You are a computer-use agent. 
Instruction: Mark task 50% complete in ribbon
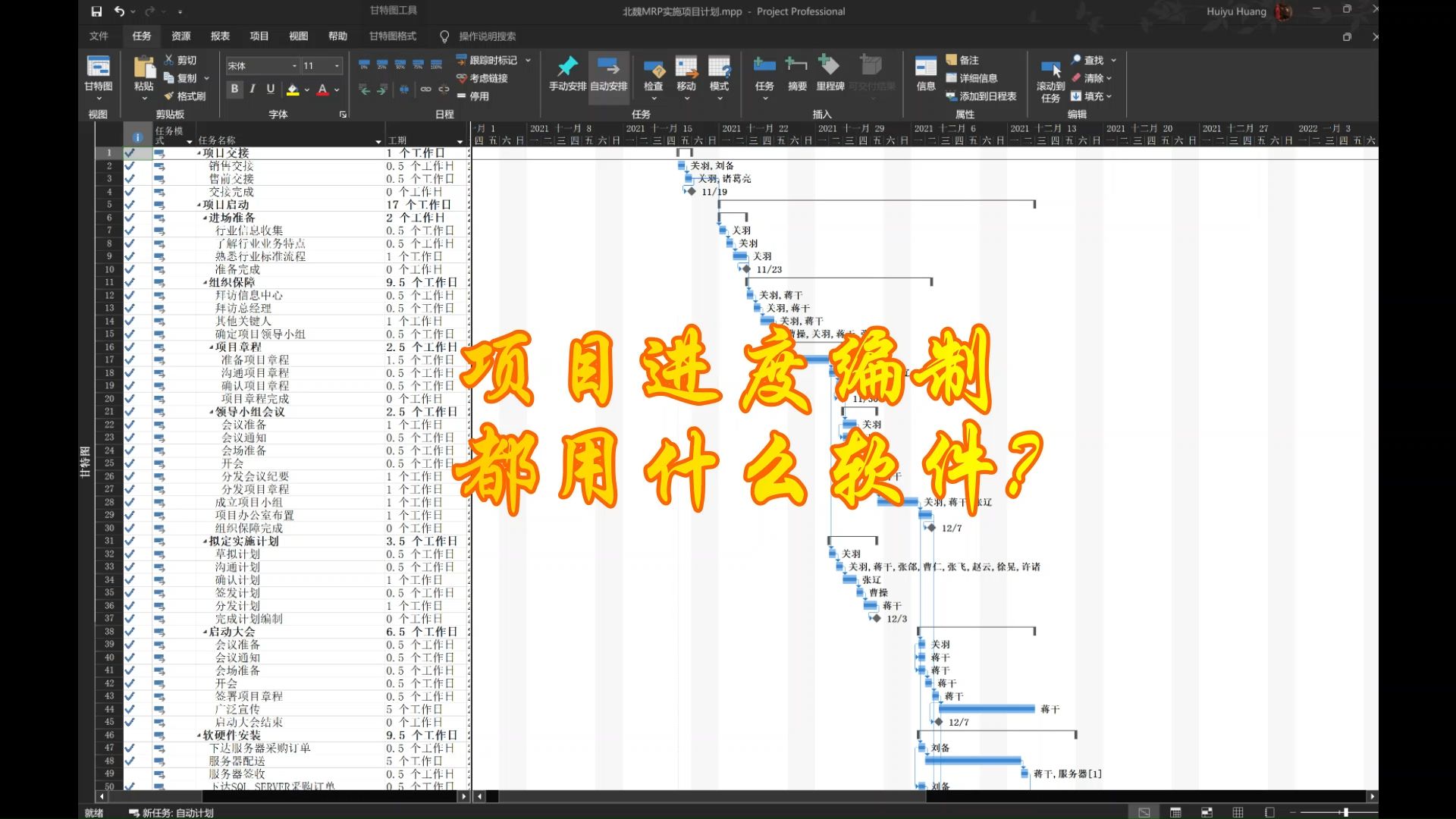click(x=400, y=64)
